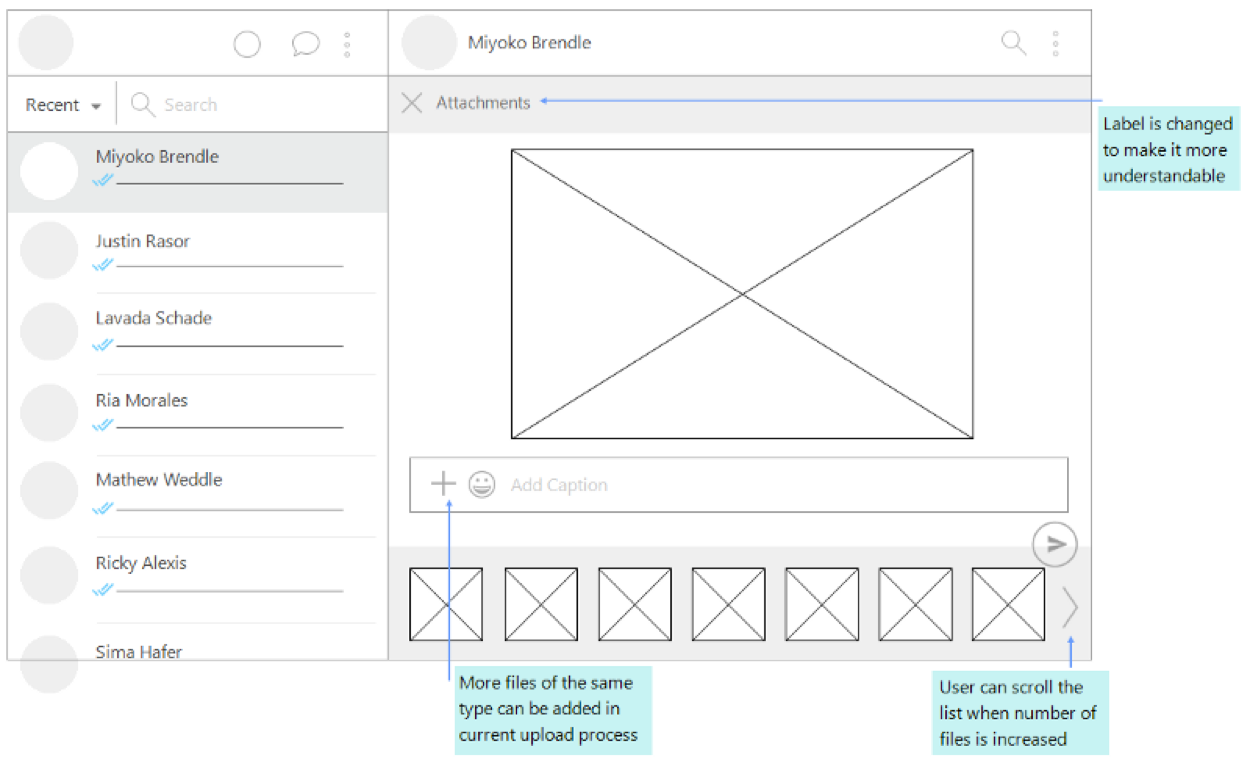Screen dimensions: 1250x762
Task: Select the first attachment thumbnail
Action: [446, 604]
